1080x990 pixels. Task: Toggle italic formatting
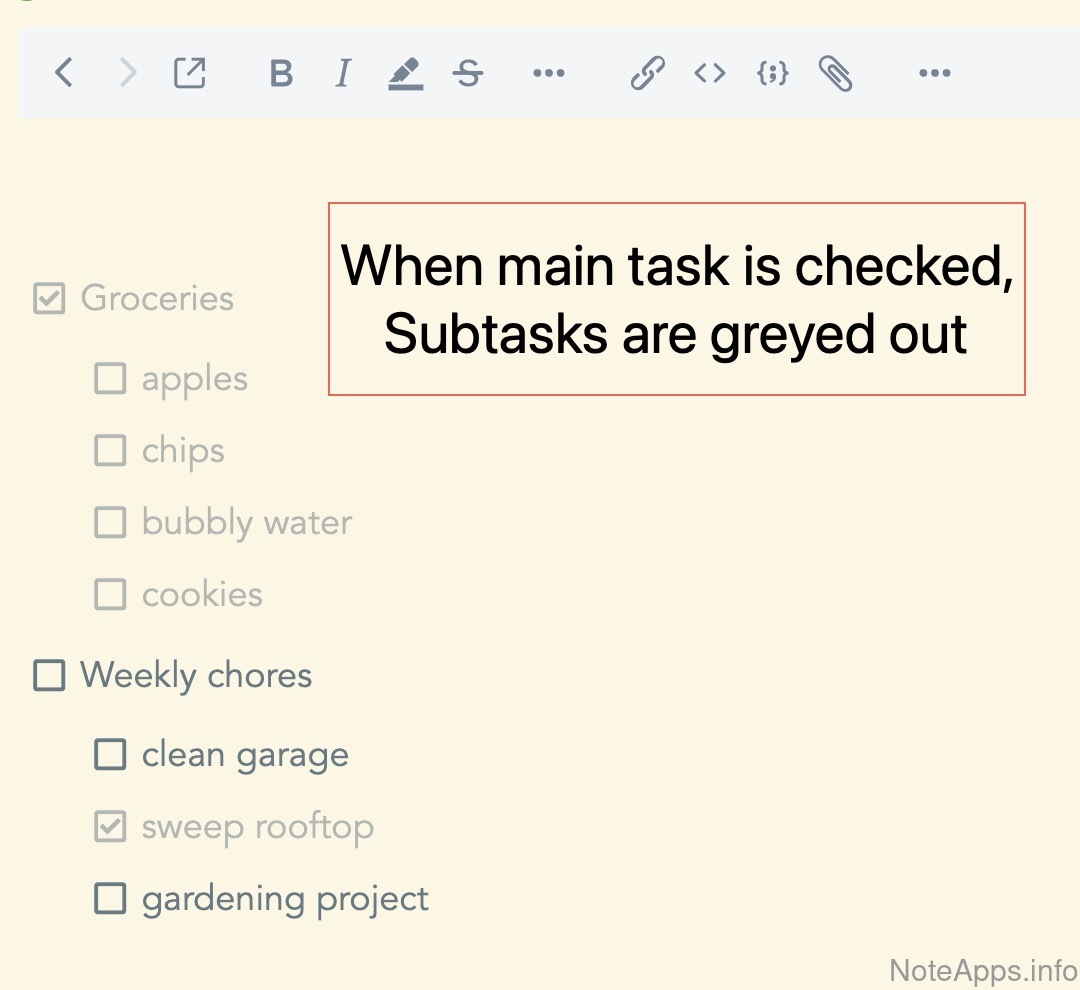(x=343, y=73)
